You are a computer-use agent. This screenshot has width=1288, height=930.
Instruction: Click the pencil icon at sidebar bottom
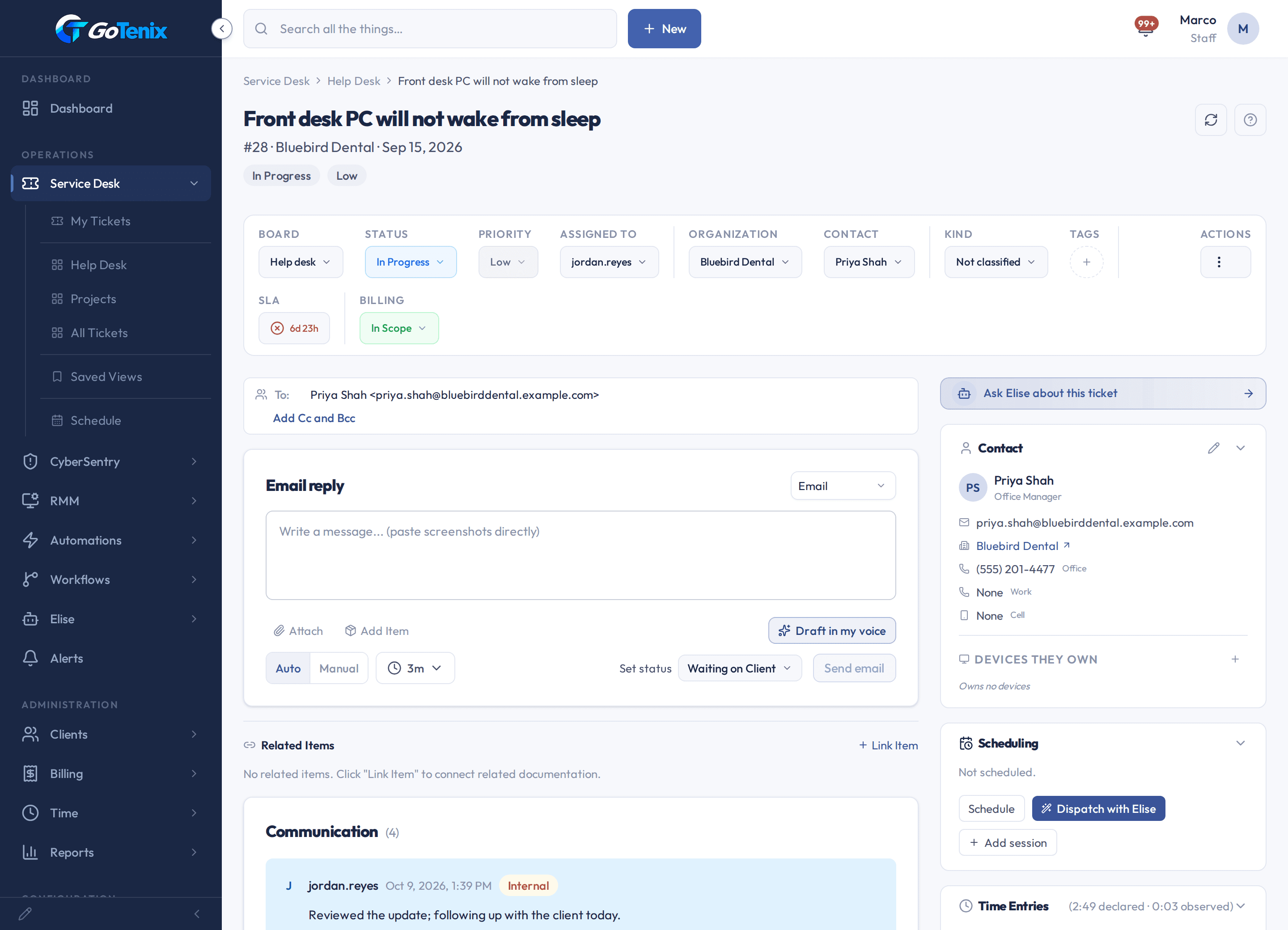click(25, 913)
